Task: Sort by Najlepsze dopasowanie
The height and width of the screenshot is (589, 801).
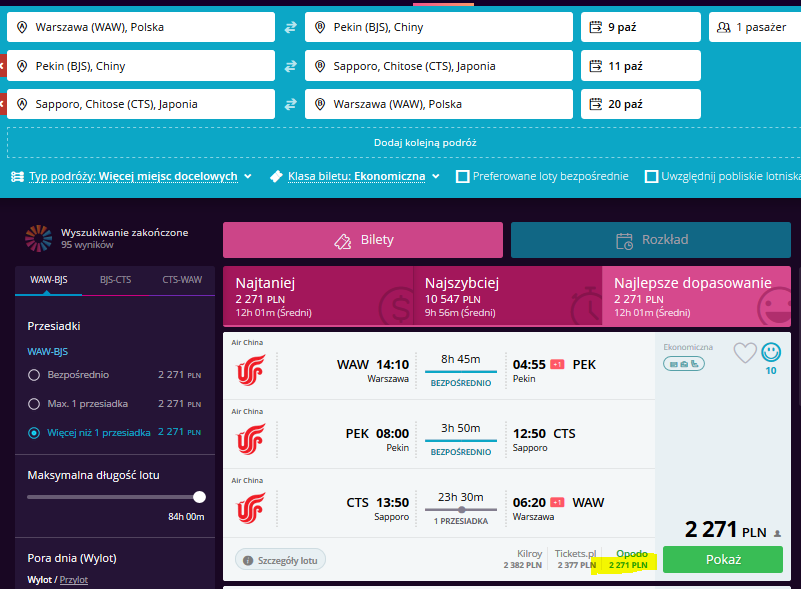Action: (x=696, y=296)
